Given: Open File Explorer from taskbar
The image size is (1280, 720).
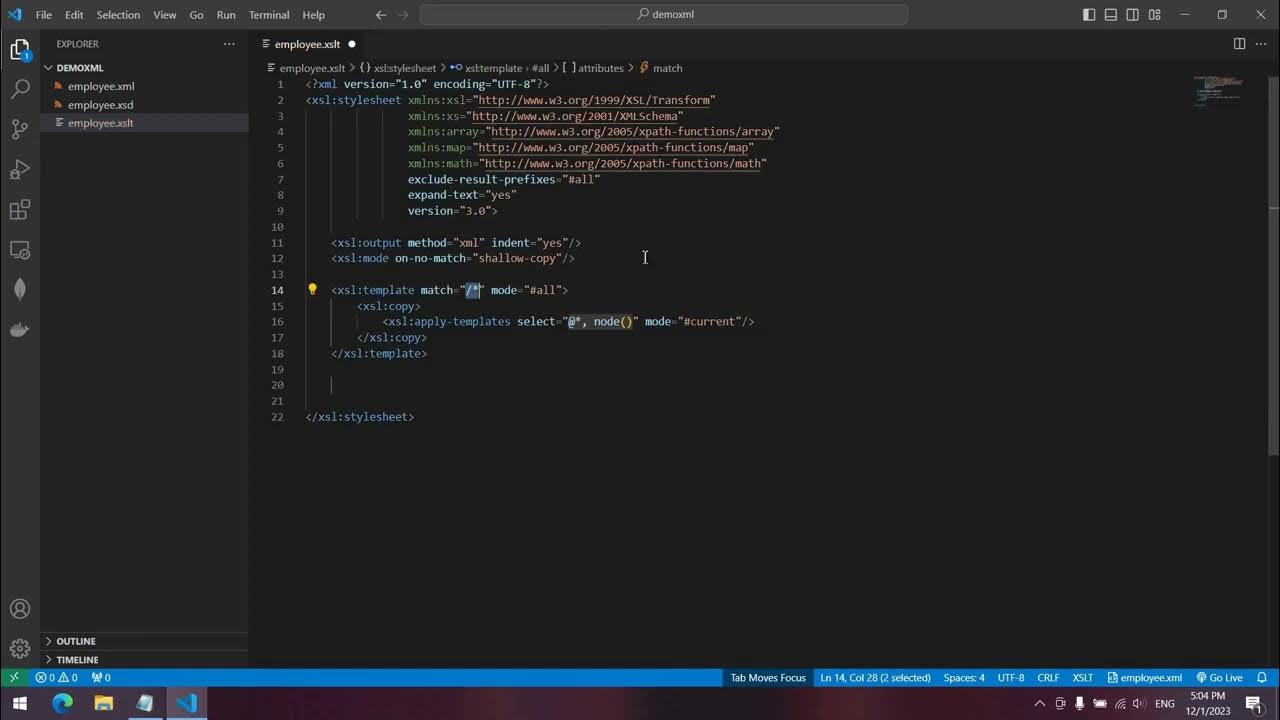Looking at the screenshot, I should [103, 703].
